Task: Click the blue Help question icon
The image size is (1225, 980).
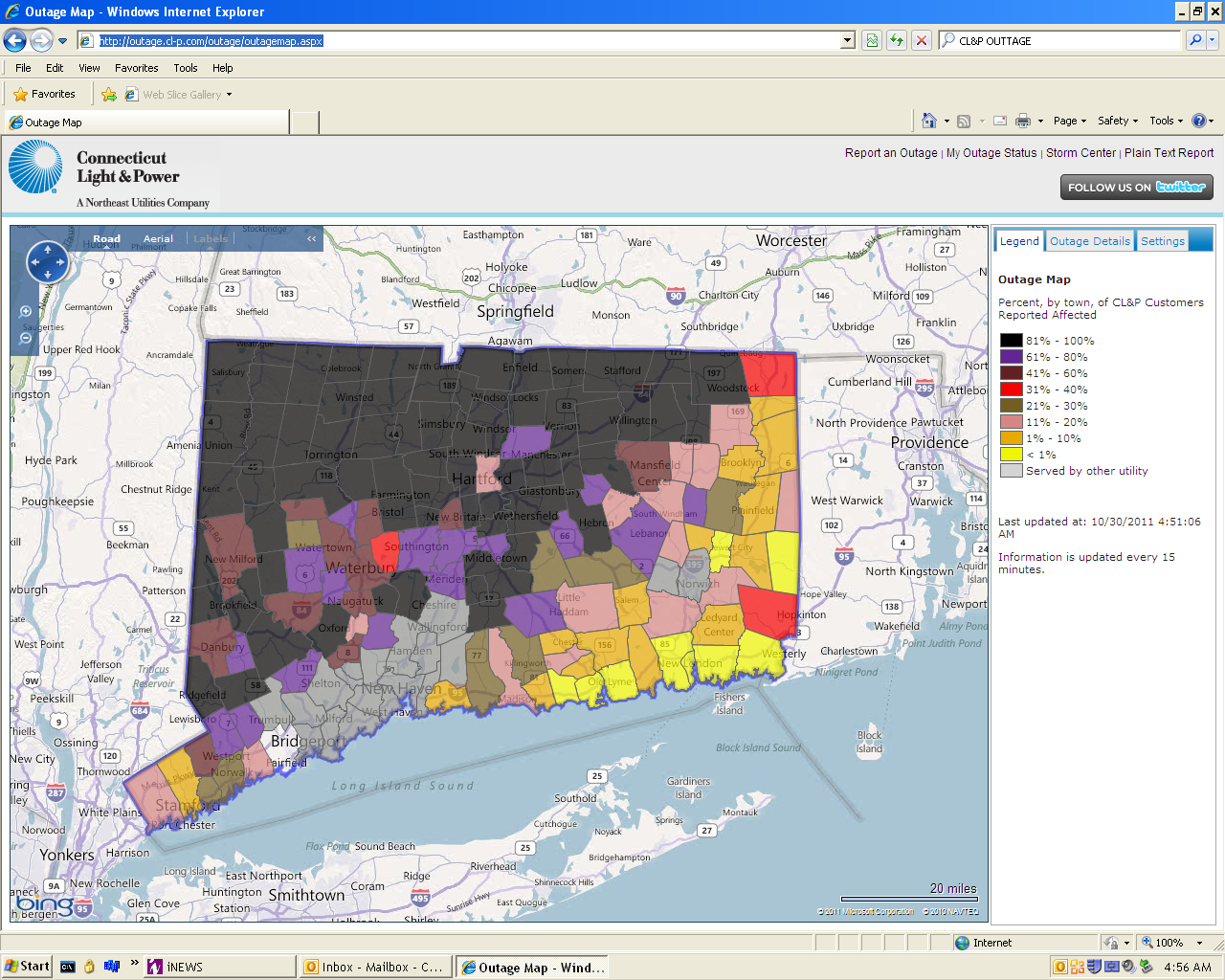Action: click(x=1199, y=121)
